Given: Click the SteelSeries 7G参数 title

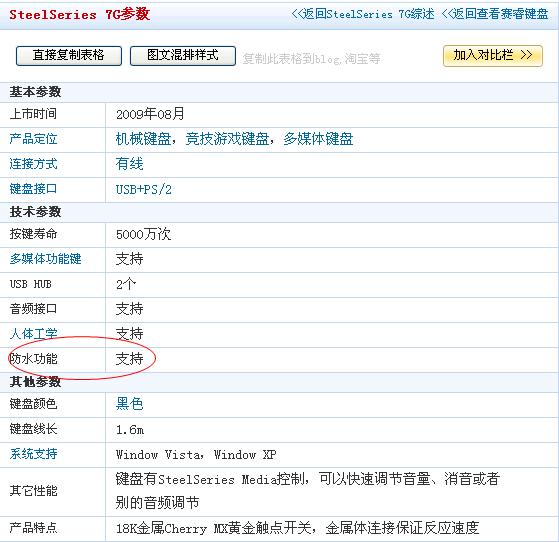Looking at the screenshot, I should tap(80, 15).
